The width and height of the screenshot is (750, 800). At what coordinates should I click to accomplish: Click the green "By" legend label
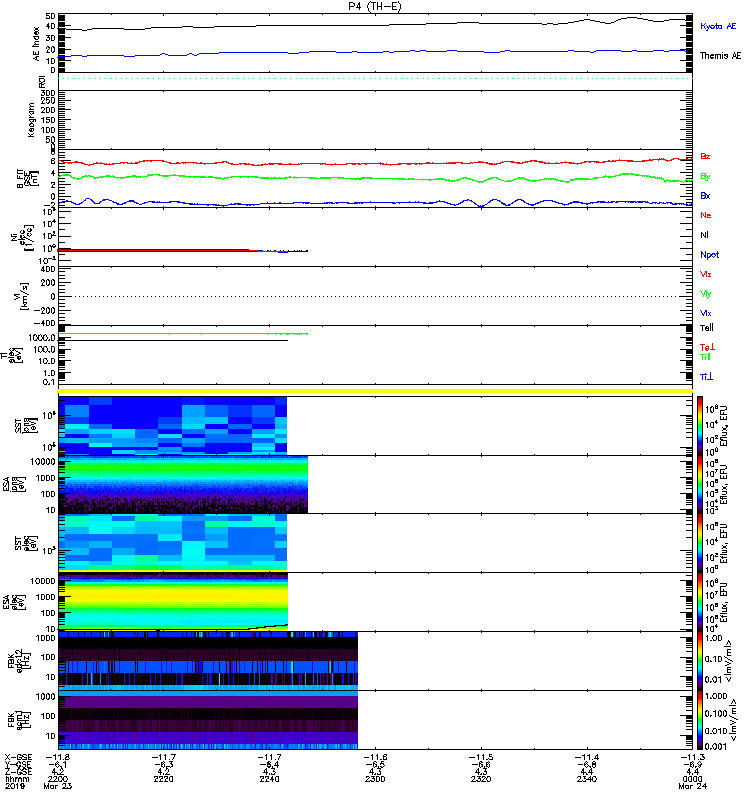point(705,177)
